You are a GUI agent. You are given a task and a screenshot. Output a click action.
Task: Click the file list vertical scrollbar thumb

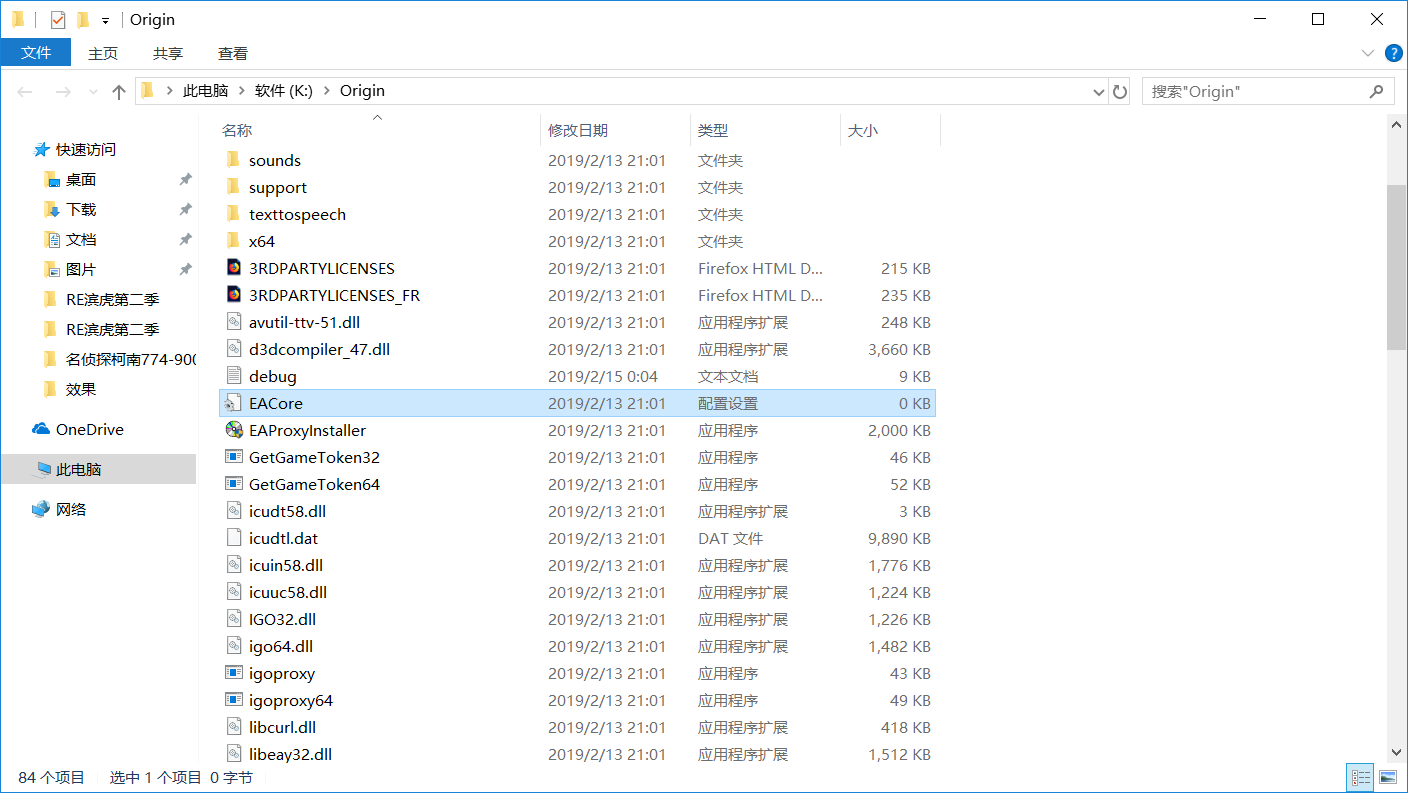1397,267
